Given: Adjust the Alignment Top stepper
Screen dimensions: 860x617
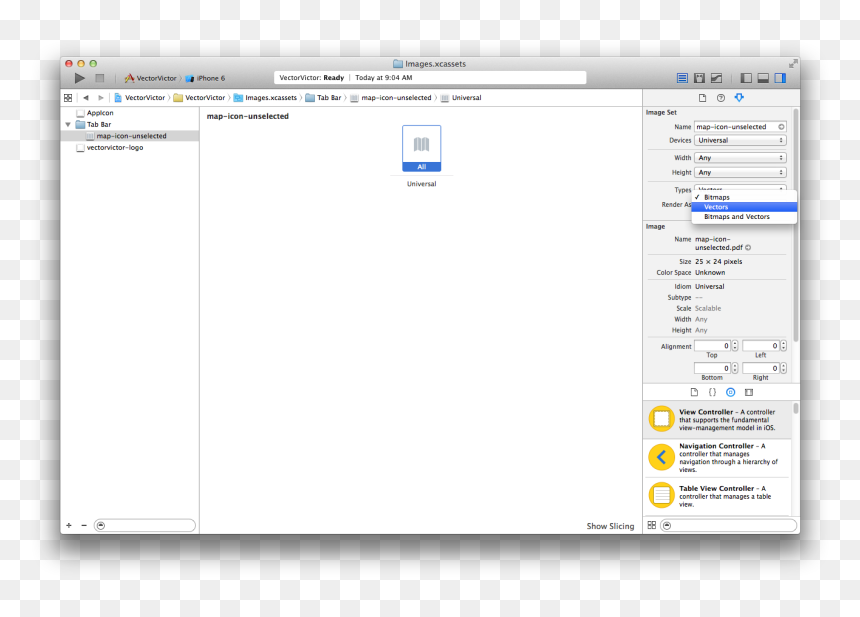Looking at the screenshot, I should coord(735,346).
